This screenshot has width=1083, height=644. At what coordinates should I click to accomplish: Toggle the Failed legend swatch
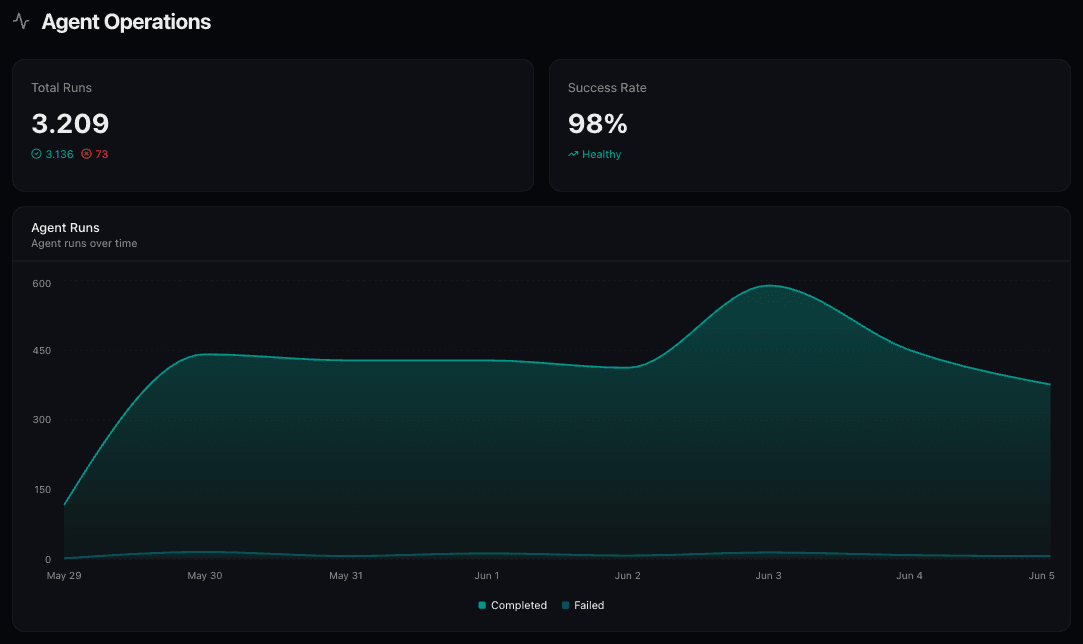[x=566, y=605]
